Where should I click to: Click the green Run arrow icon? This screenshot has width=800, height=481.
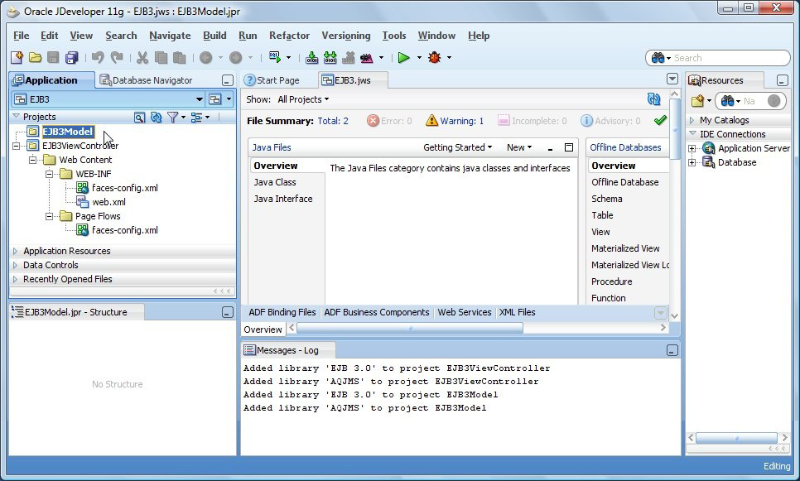click(x=404, y=58)
